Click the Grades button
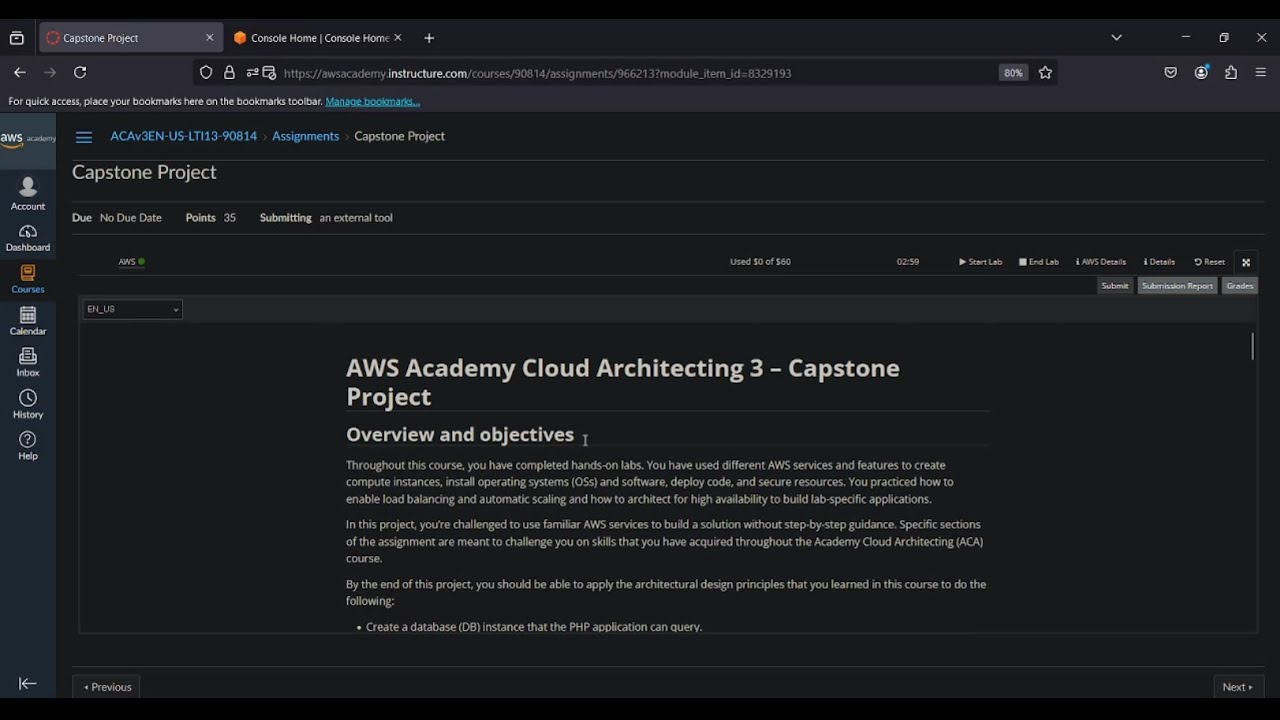1280x720 pixels. tap(1240, 286)
